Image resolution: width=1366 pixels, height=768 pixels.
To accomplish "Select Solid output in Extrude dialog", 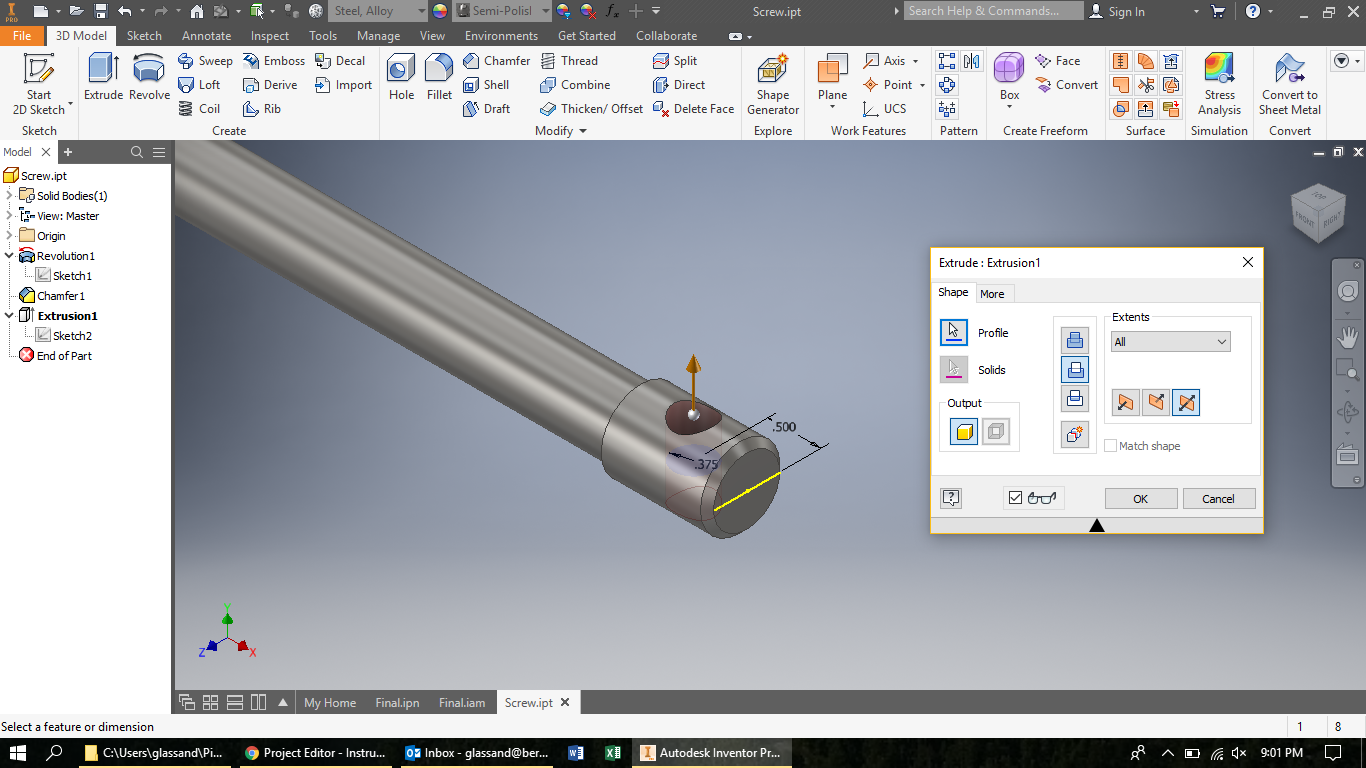I will [964, 431].
